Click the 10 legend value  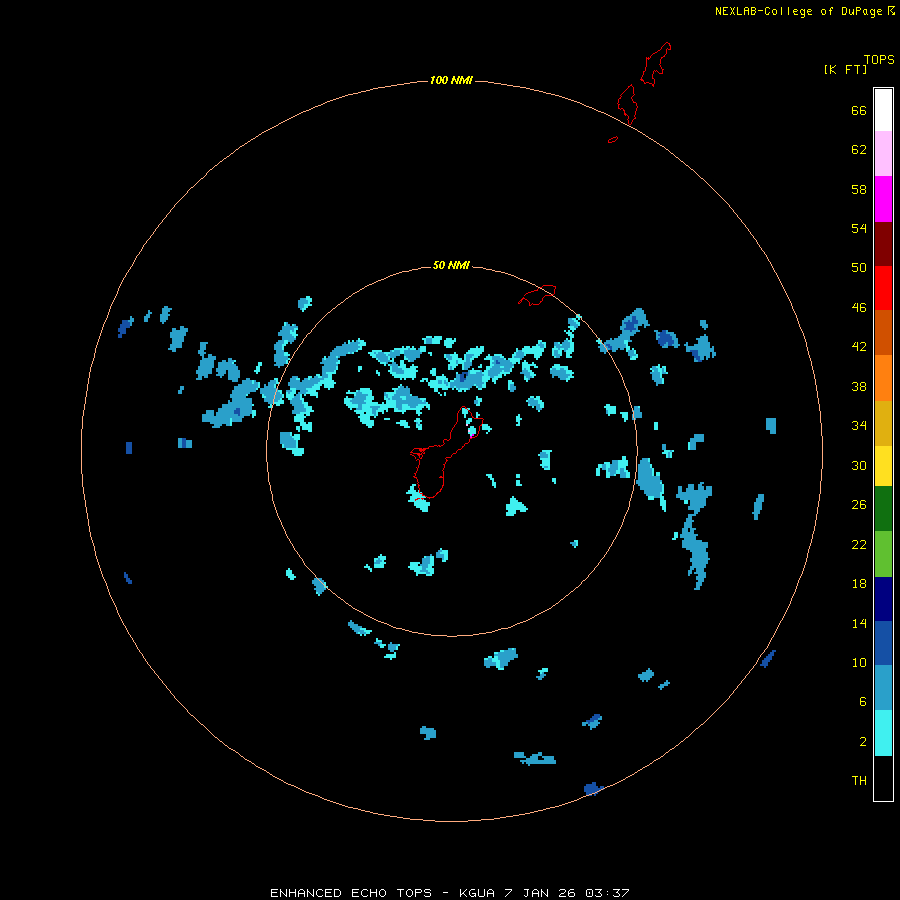(x=859, y=662)
